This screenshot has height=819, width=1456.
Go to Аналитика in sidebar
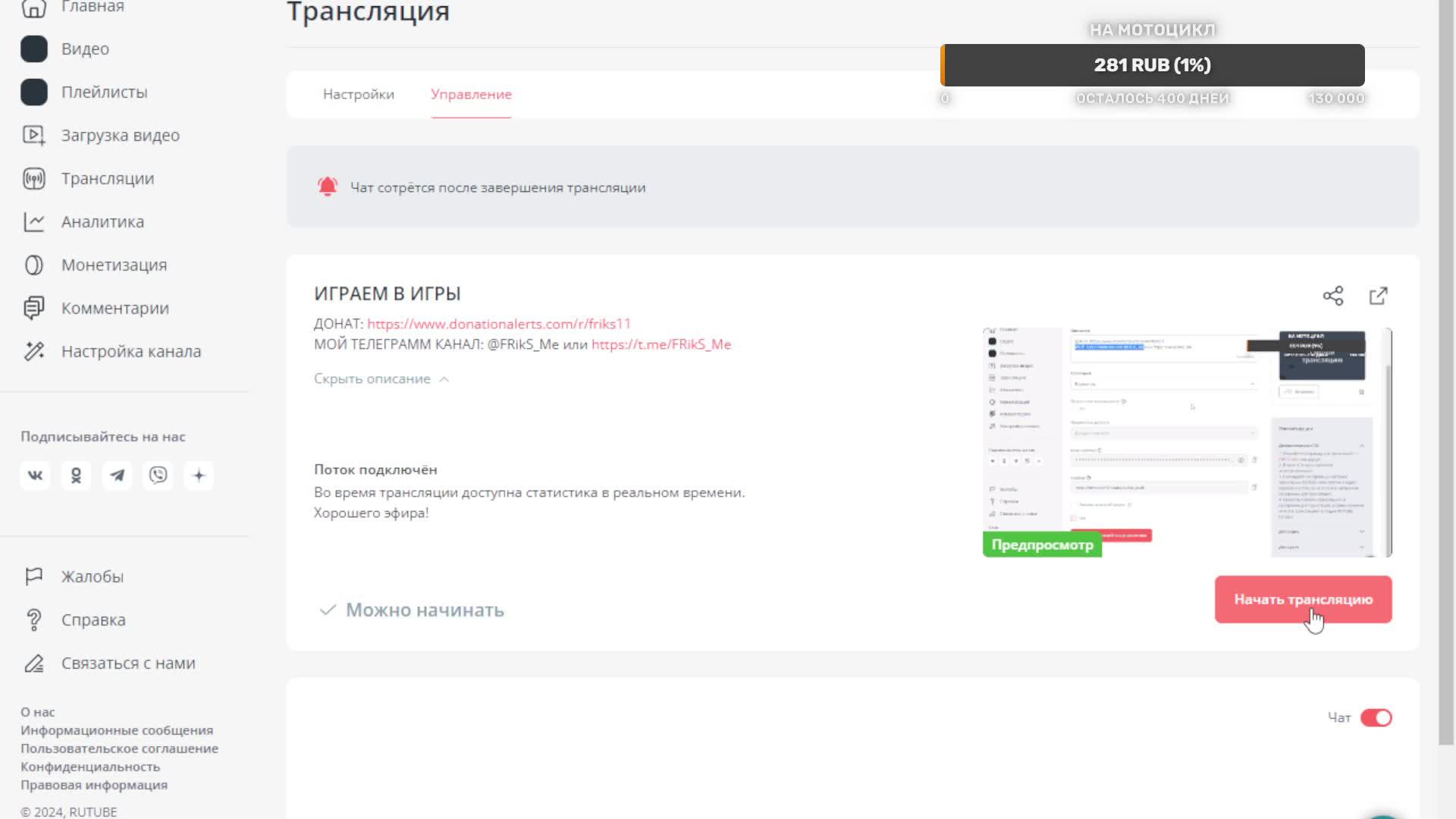tap(102, 221)
